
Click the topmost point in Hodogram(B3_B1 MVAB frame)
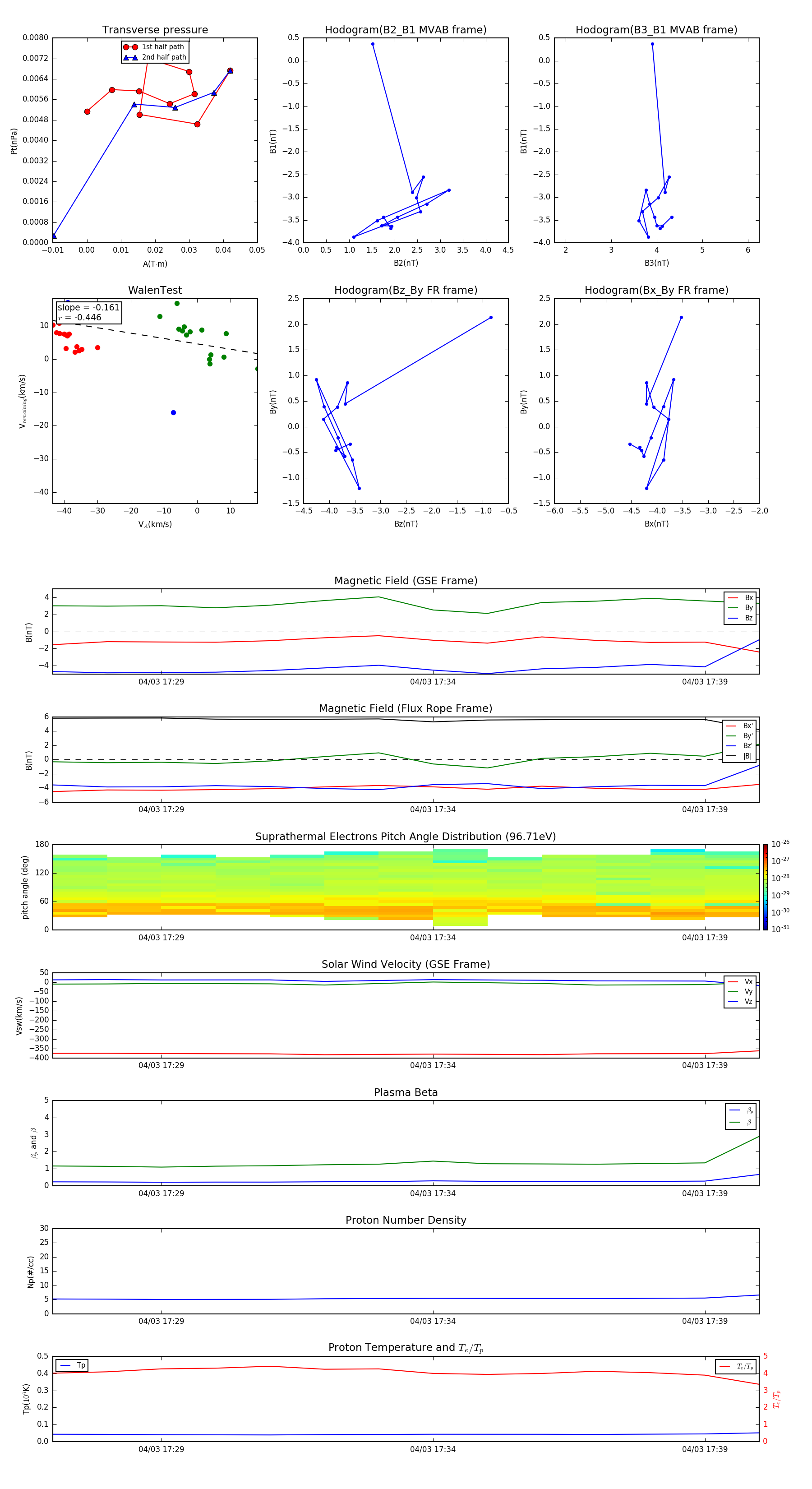(652, 44)
